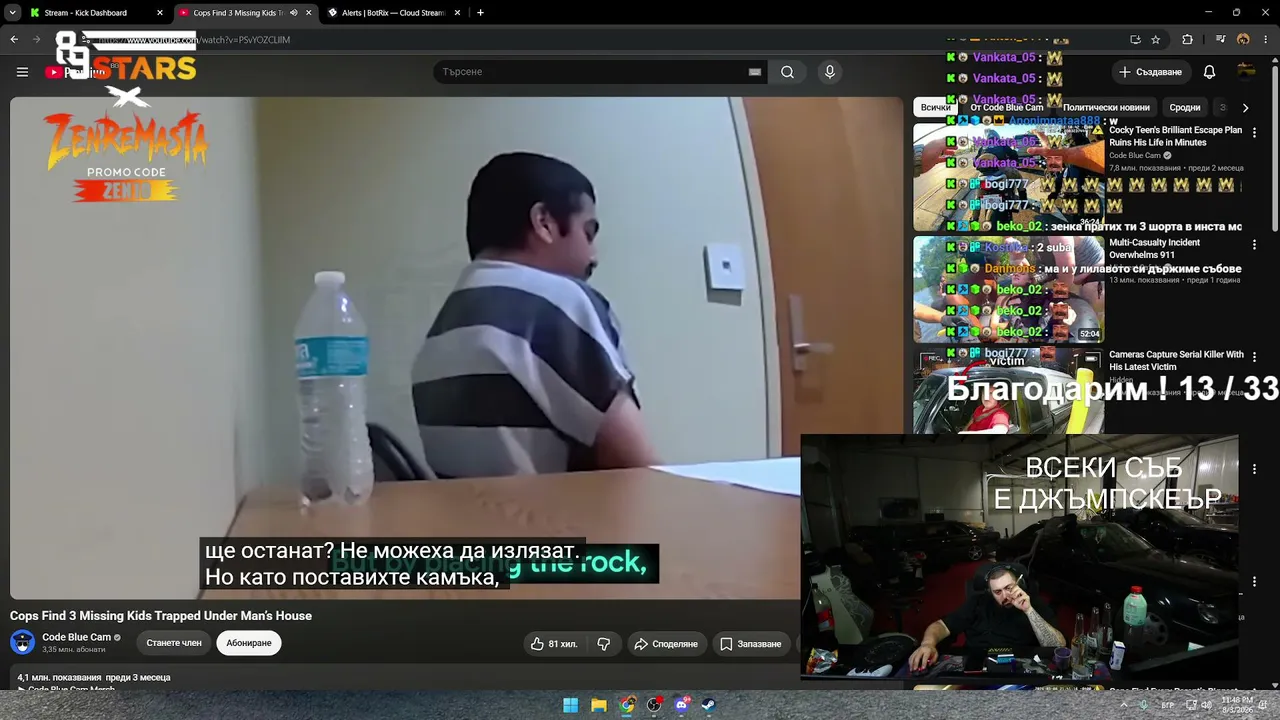Screen dimensions: 1280x720
Task: Show hidden system tray icons
Action: 1124,705
